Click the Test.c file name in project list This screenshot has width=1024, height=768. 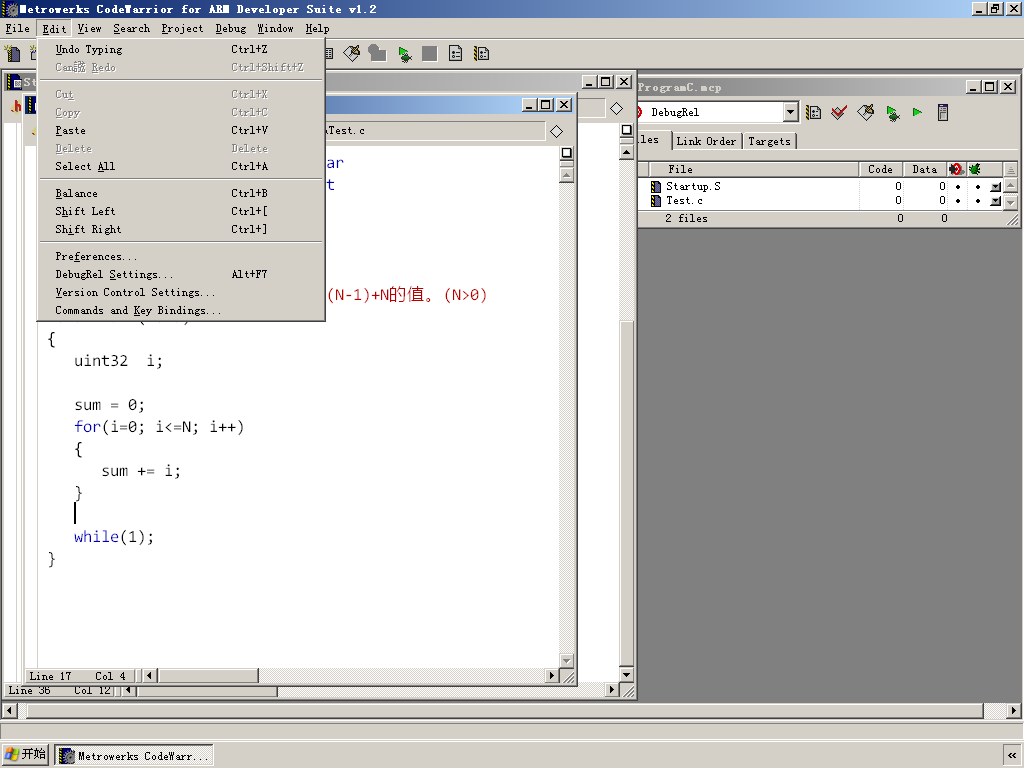tap(684, 201)
